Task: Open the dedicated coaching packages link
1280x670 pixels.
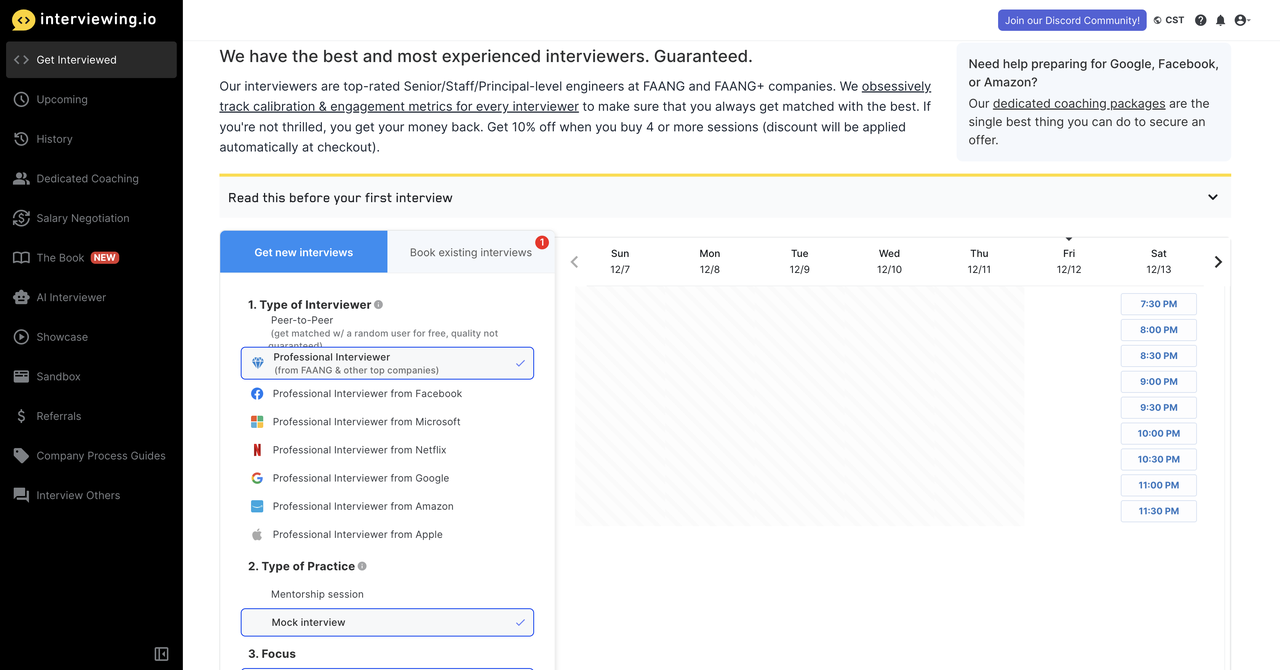Action: pos(1078,103)
